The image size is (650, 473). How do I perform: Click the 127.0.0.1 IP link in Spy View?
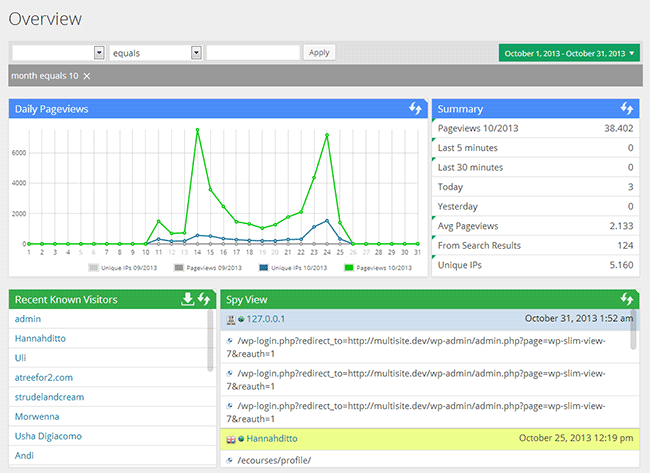266,319
